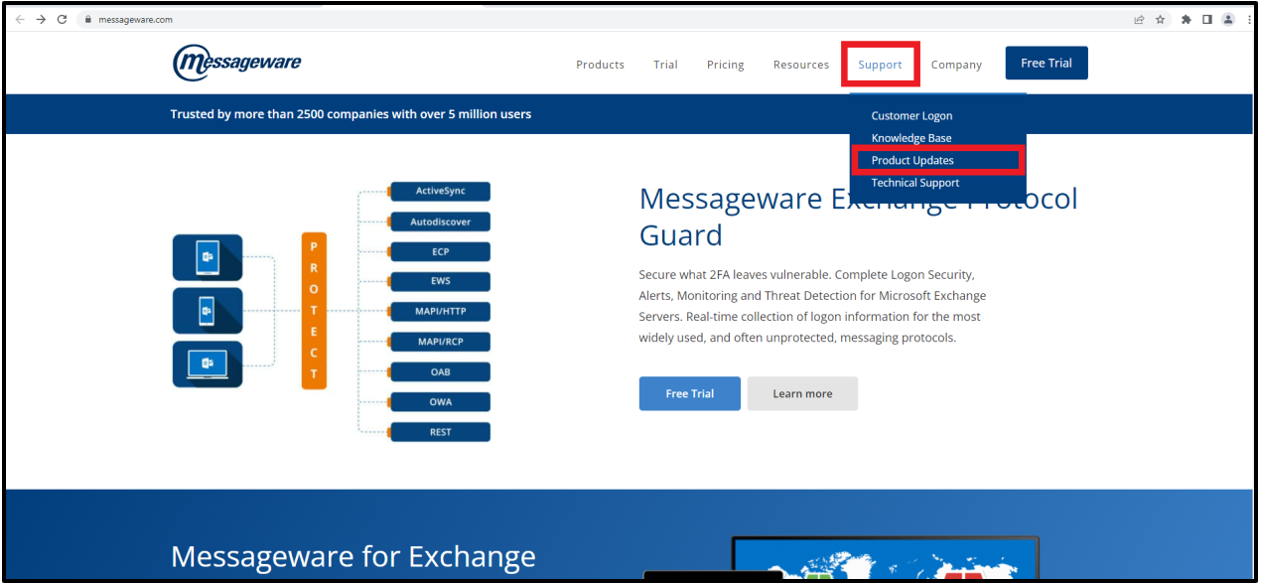This screenshot has width=1261, height=586.
Task: Open the browser options three-dot menu
Action: [x=1249, y=18]
